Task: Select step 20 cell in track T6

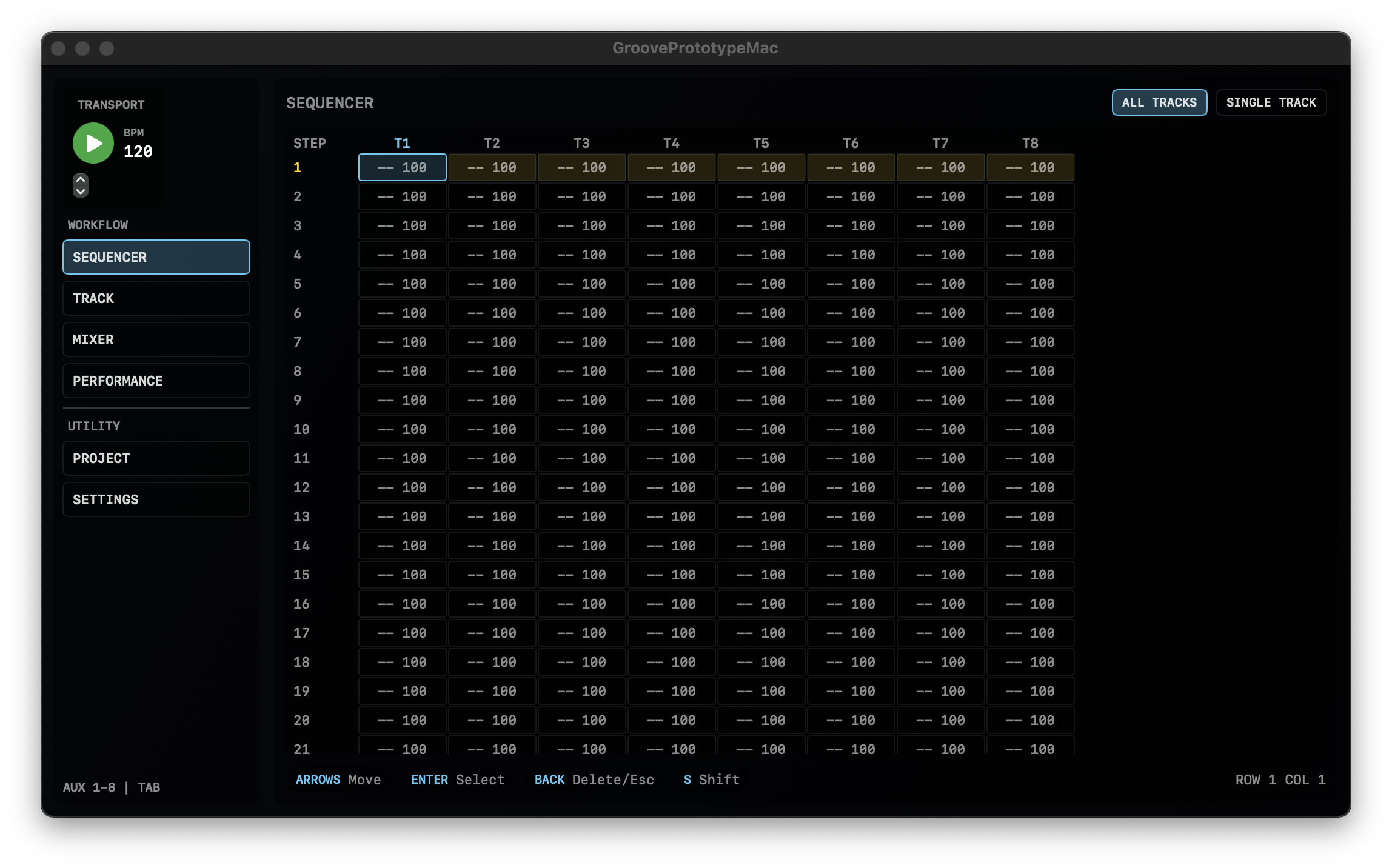Action: tap(851, 720)
